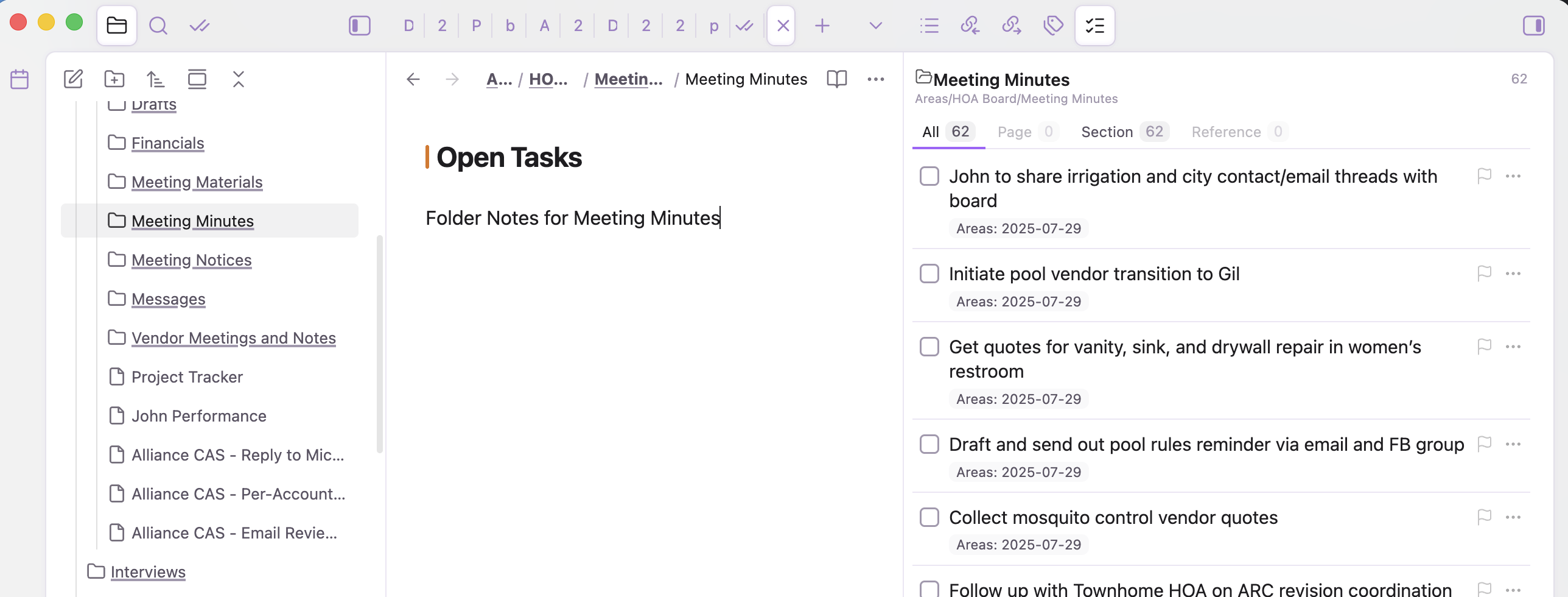
Task: Flag the women's restroom quotes task
Action: [1485, 347]
